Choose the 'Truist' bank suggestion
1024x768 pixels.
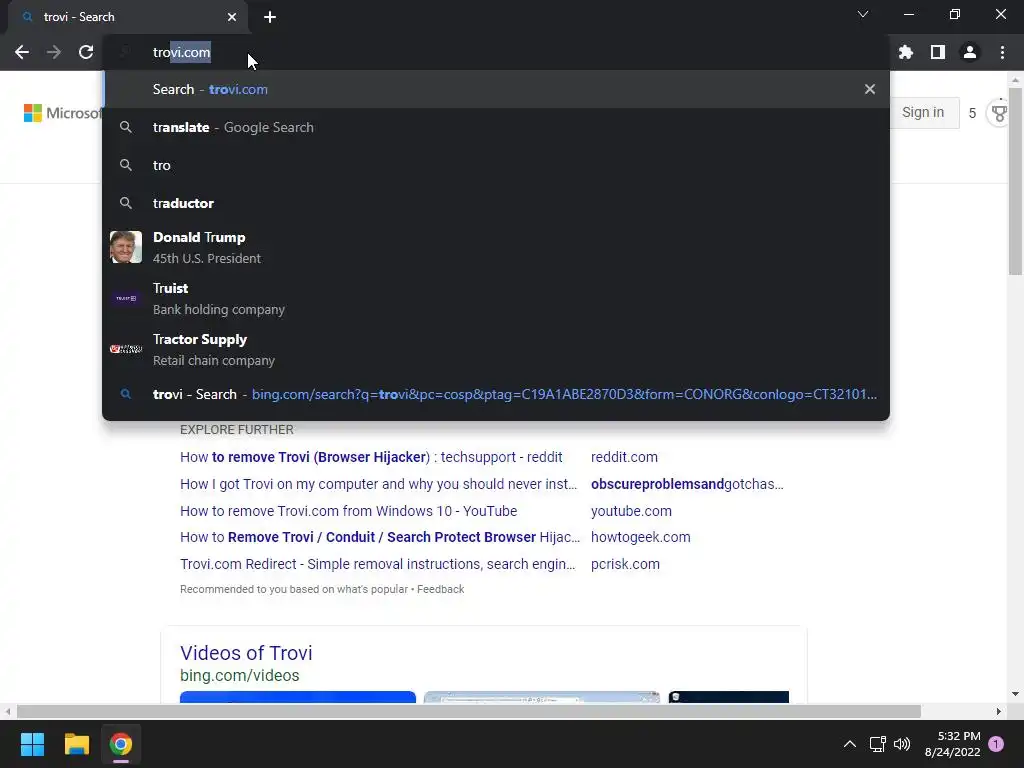[496, 298]
